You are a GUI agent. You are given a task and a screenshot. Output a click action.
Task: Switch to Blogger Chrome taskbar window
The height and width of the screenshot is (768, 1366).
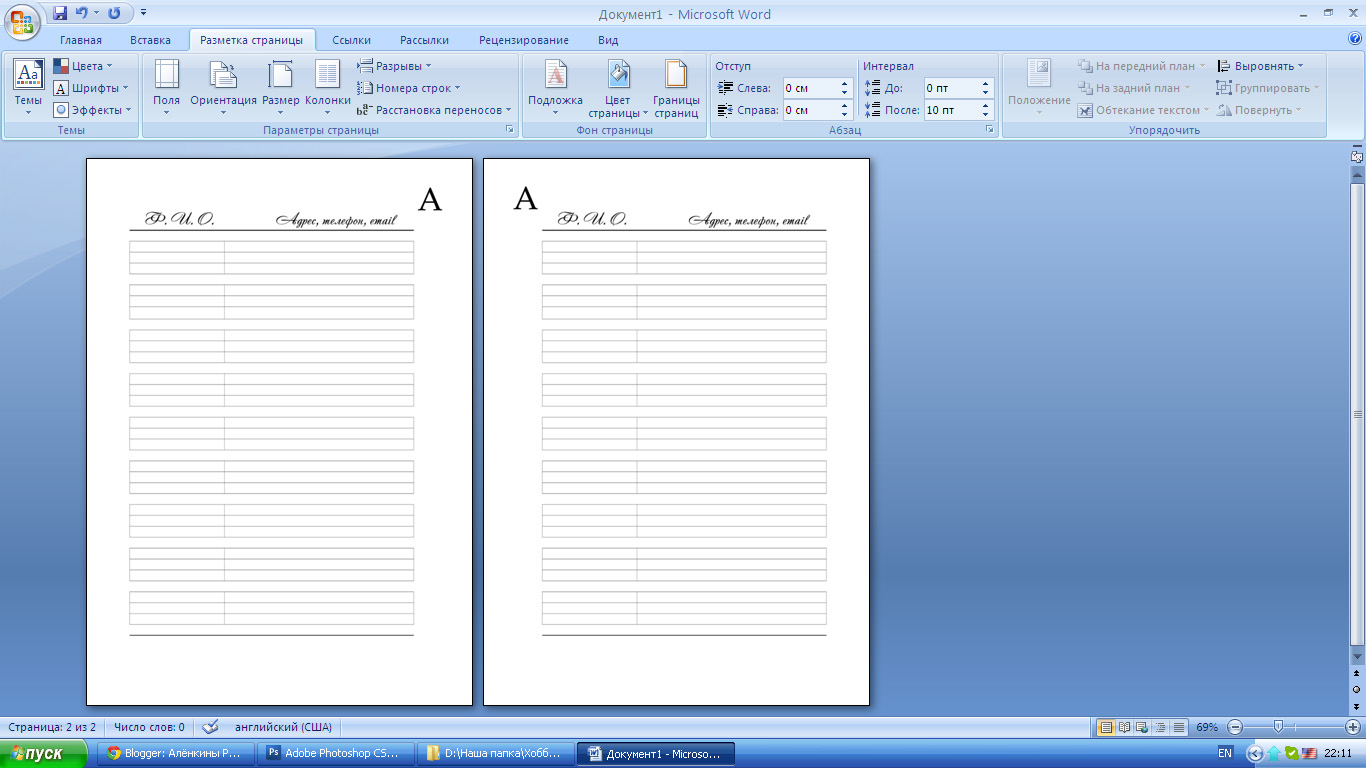pos(176,754)
